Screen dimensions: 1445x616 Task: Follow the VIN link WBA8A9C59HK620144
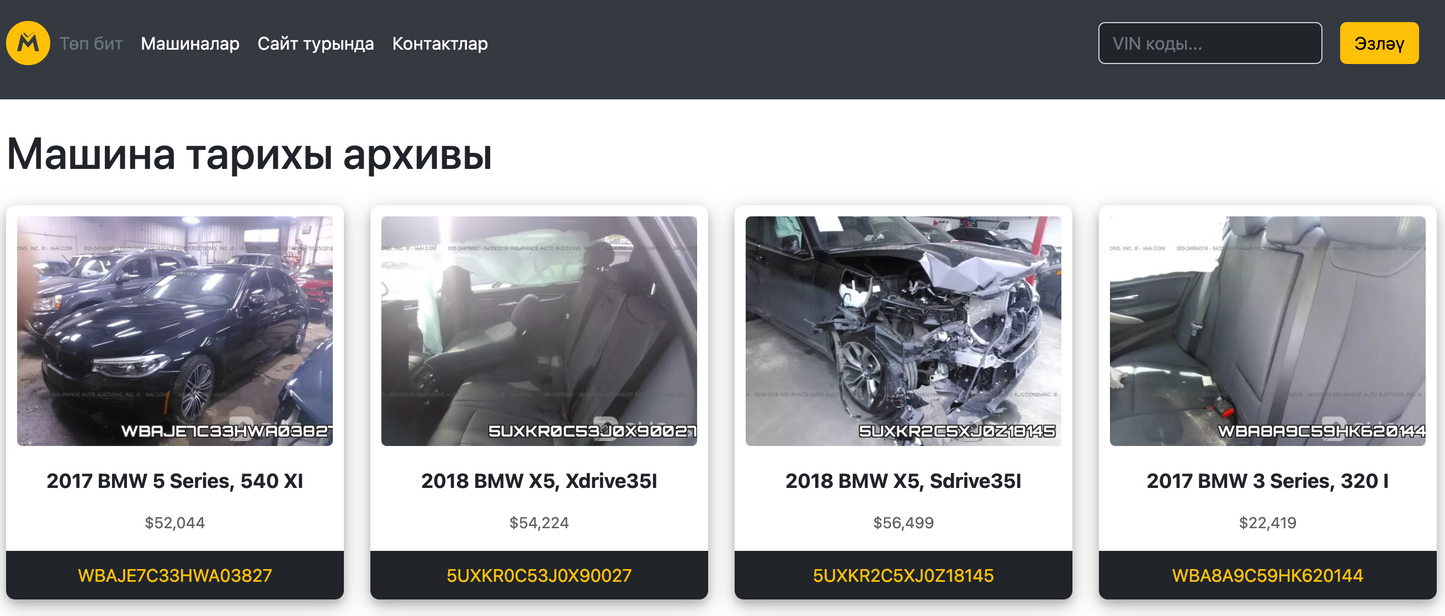(x=1268, y=576)
